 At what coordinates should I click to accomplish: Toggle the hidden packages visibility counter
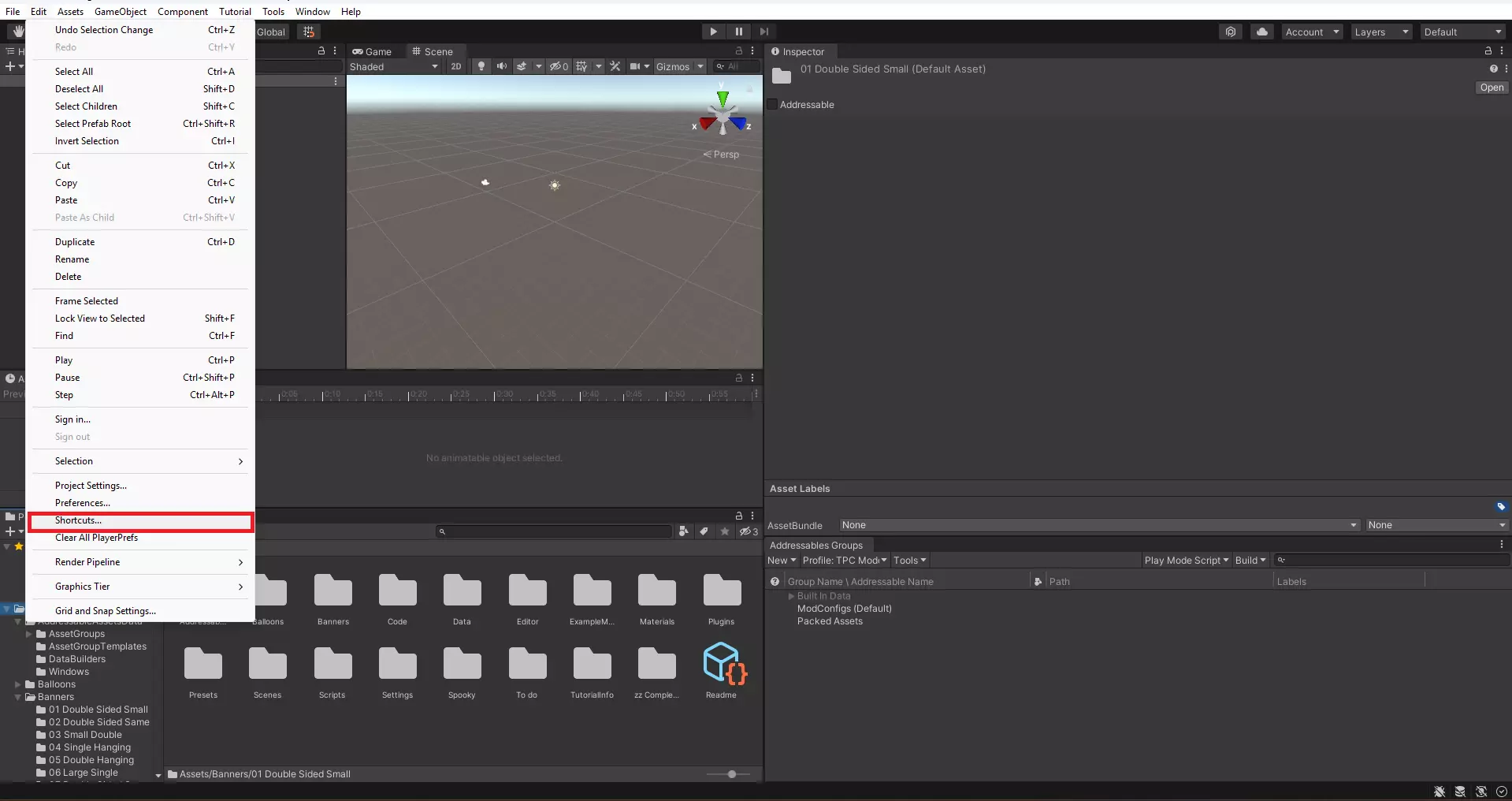(x=749, y=531)
